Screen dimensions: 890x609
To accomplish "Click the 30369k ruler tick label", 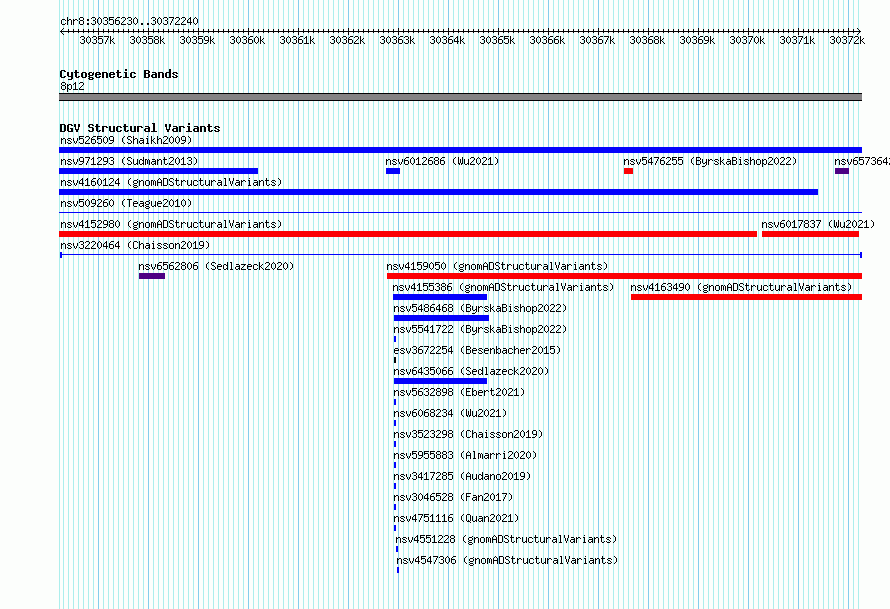I will 697,40.
